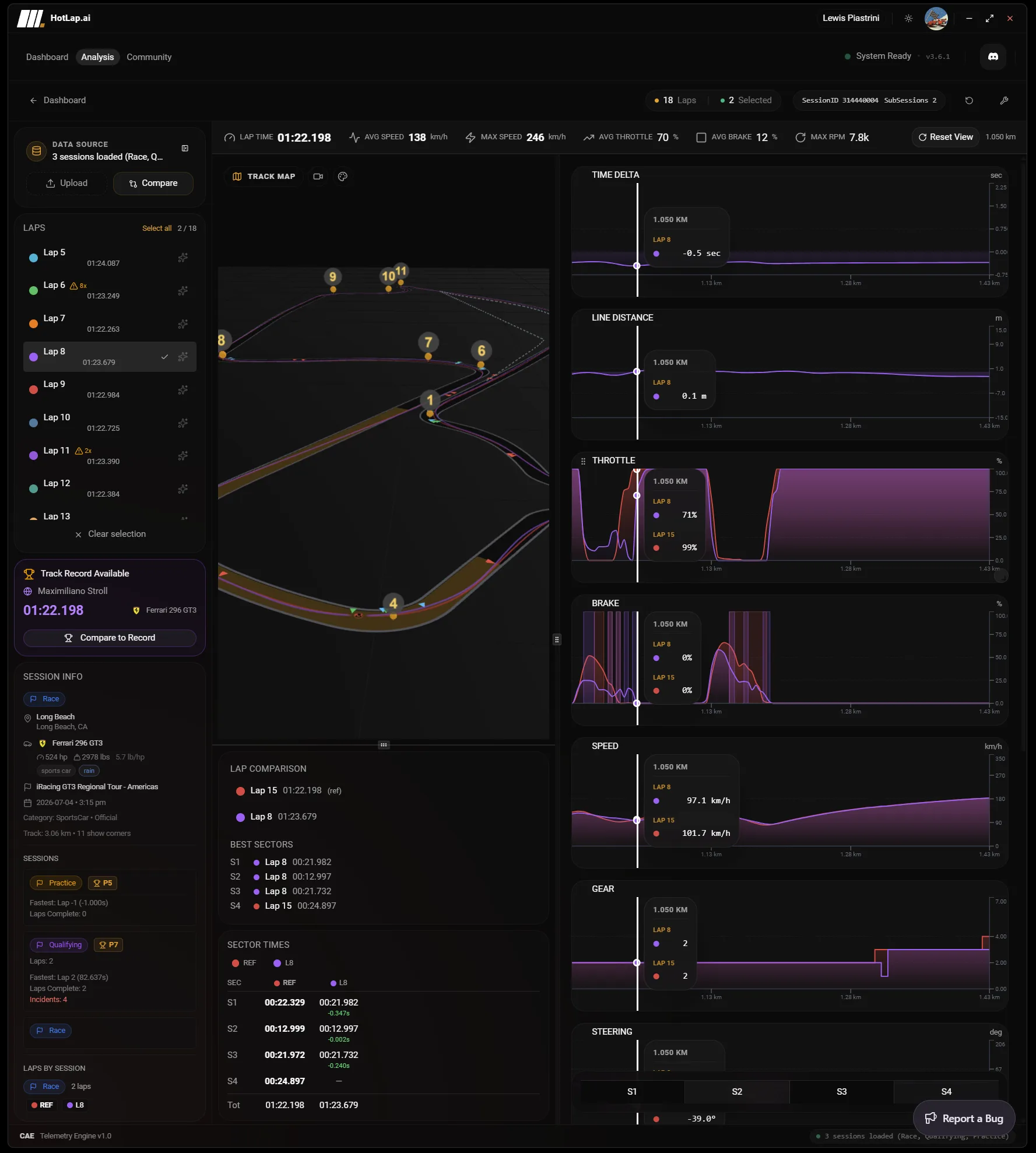The height and width of the screenshot is (1153, 1036).
Task: Switch to the Dashboard tab
Action: click(x=47, y=57)
